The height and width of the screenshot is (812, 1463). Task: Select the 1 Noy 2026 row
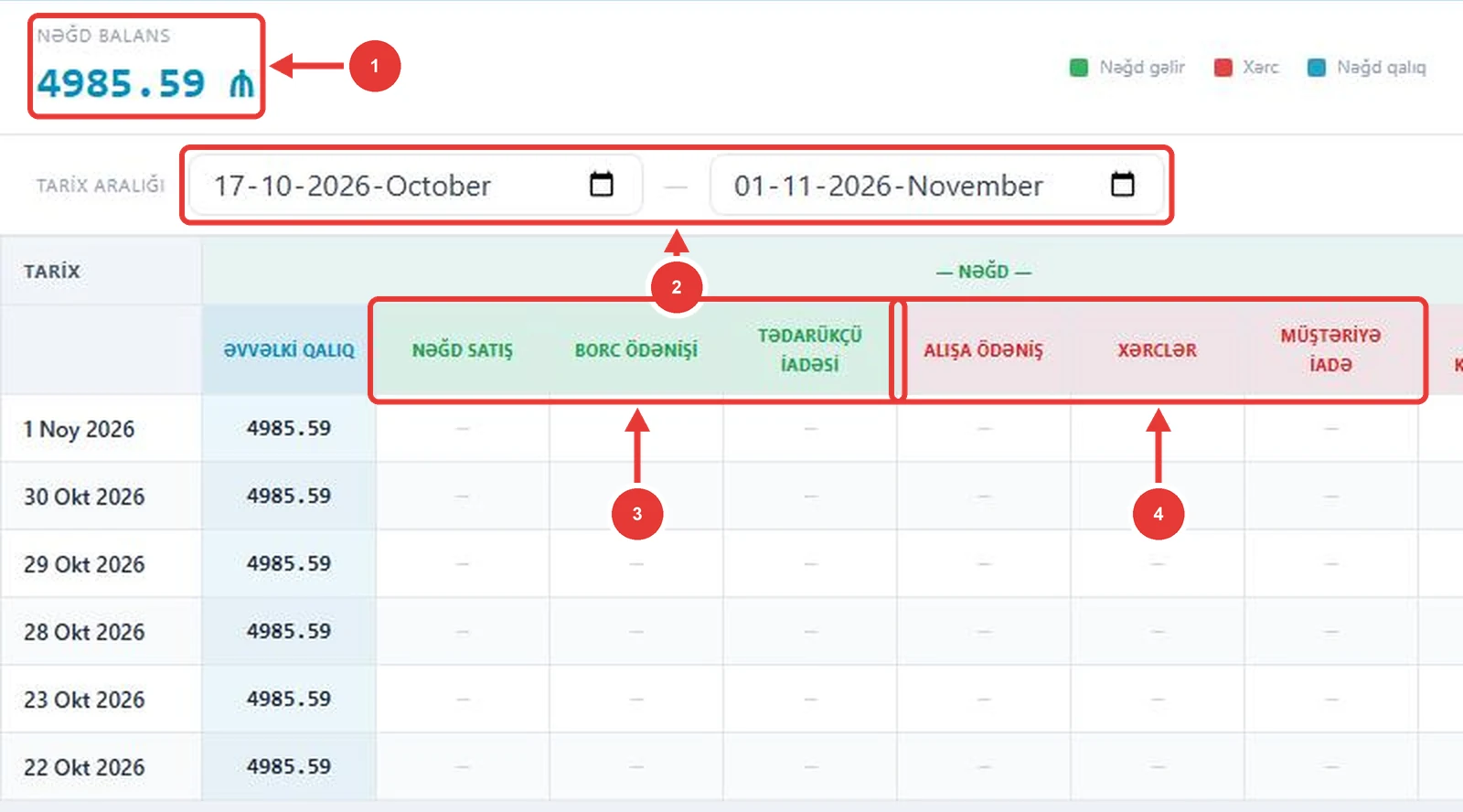pyautogui.click(x=731, y=429)
